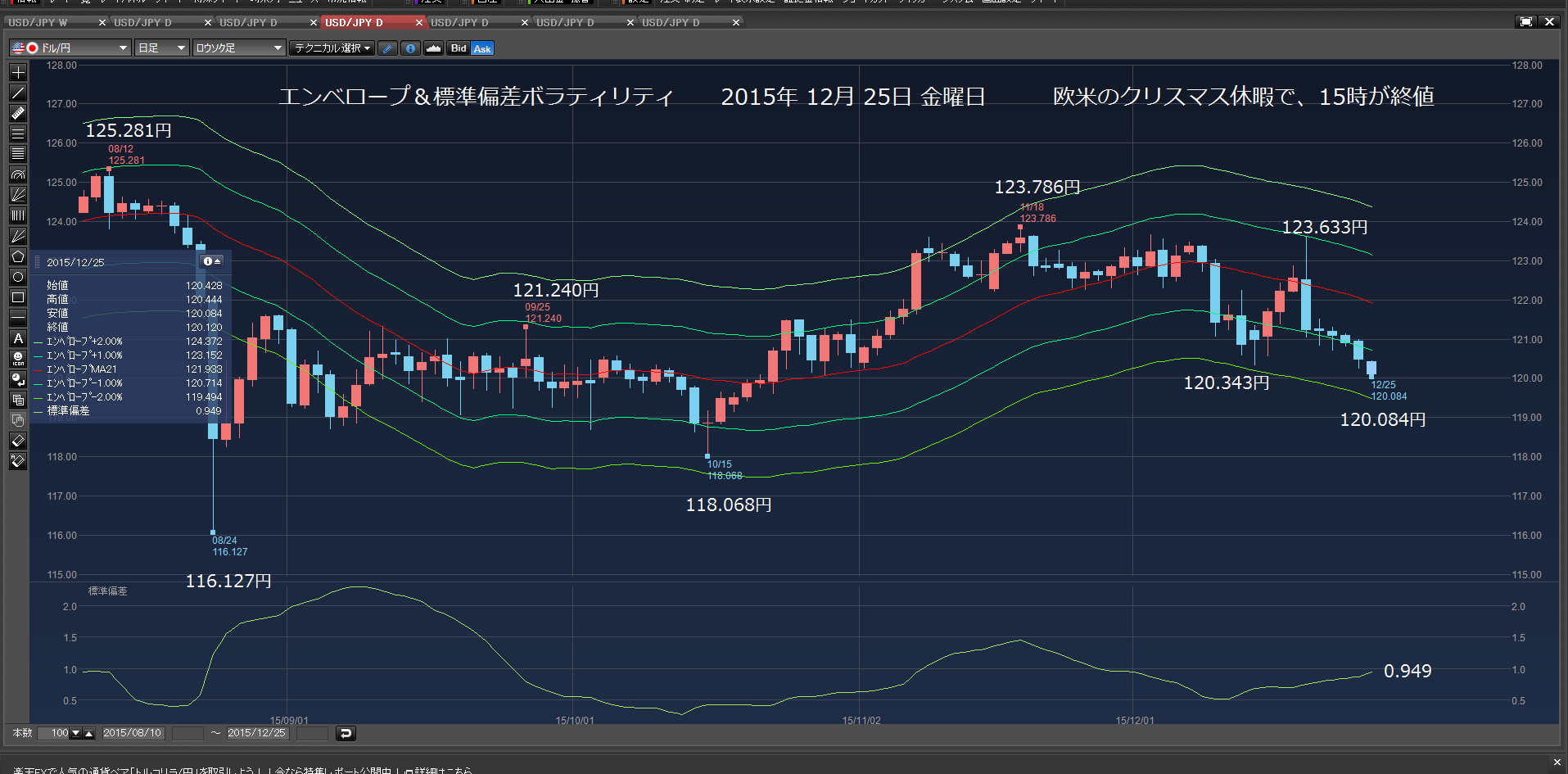Click the info panel drag handle
Screen dimensions: 1568x774
coord(37,262)
